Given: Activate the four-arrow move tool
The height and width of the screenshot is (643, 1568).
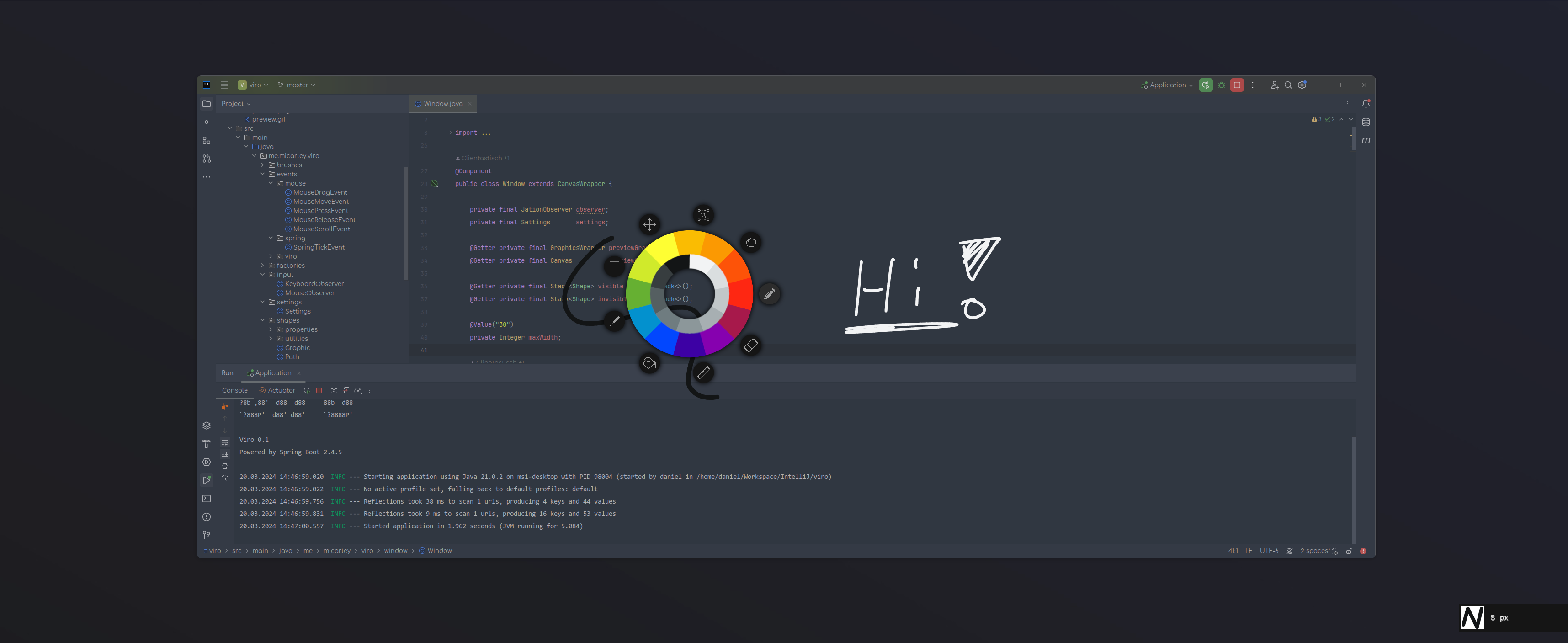Looking at the screenshot, I should coord(649,224).
